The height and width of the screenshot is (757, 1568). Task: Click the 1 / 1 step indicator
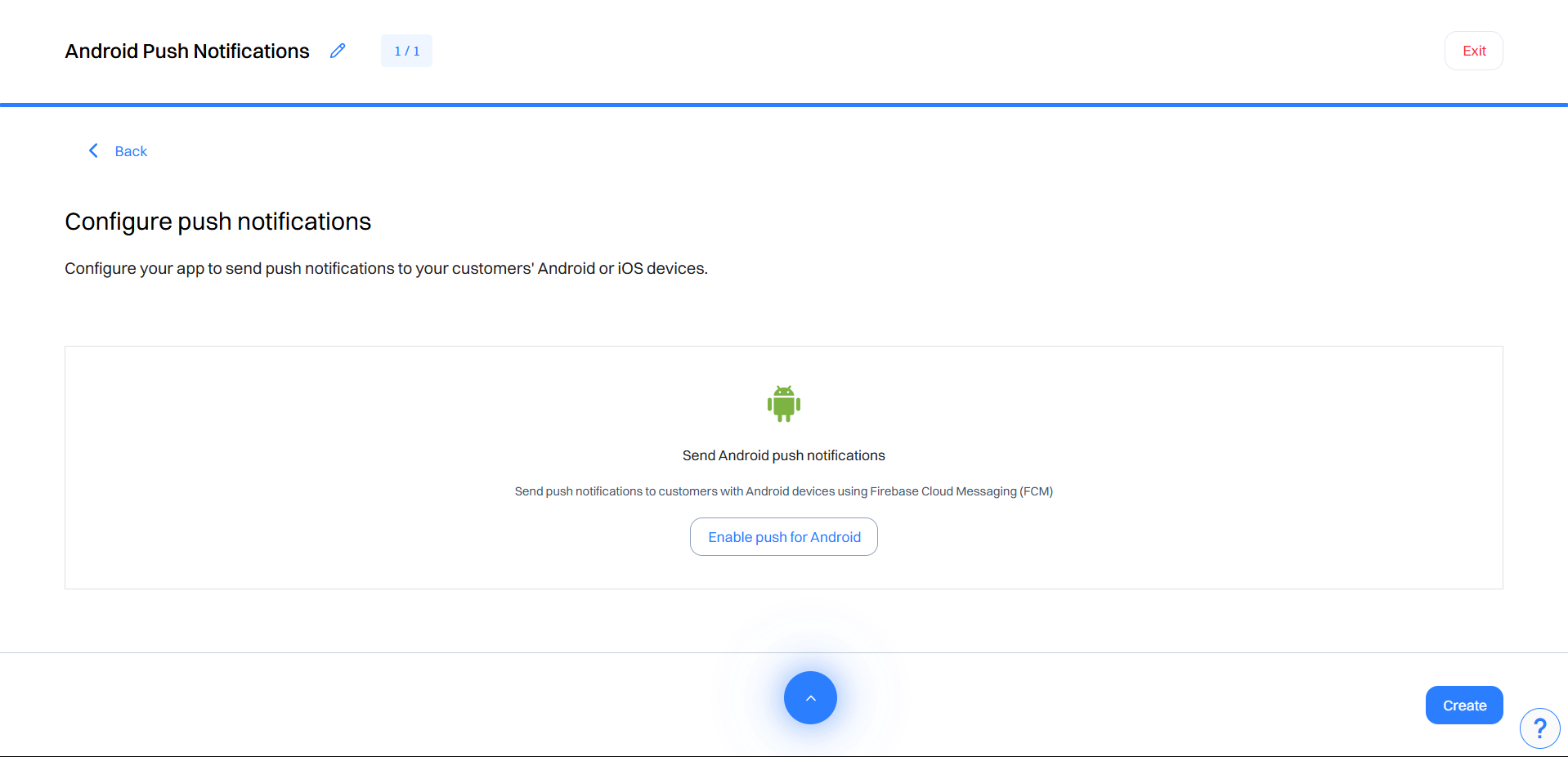coord(406,51)
